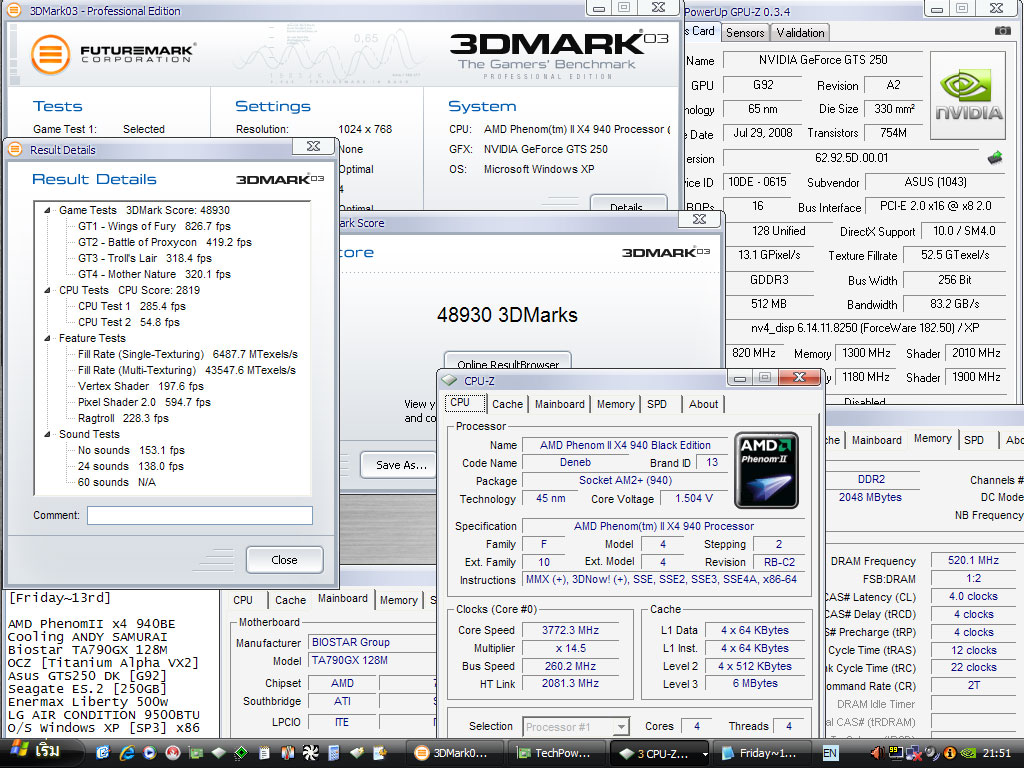Click the NVIDIA logo in GPU-Z
The width and height of the screenshot is (1024, 768).
[968, 96]
